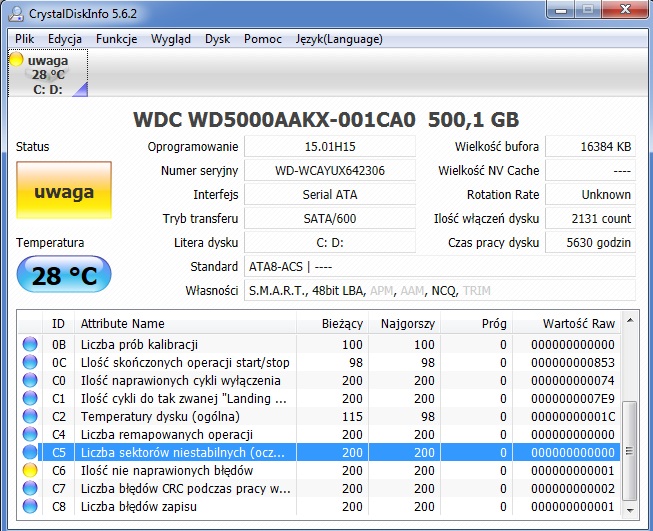The height and width of the screenshot is (531, 653).
Task: Click the attribute list scrollbar thumb
Action: tap(630, 451)
